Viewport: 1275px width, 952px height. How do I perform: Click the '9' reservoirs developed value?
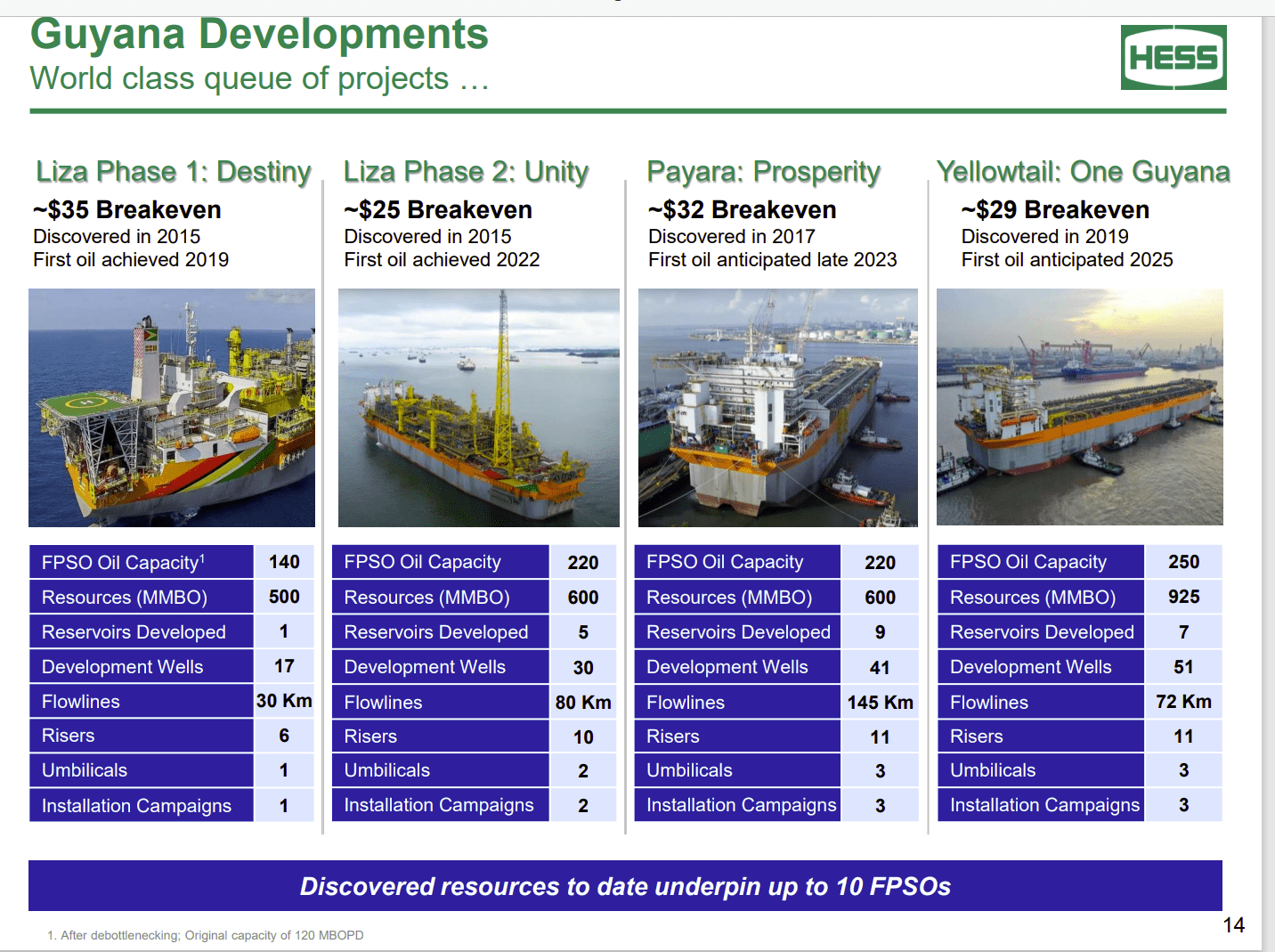pos(881,632)
